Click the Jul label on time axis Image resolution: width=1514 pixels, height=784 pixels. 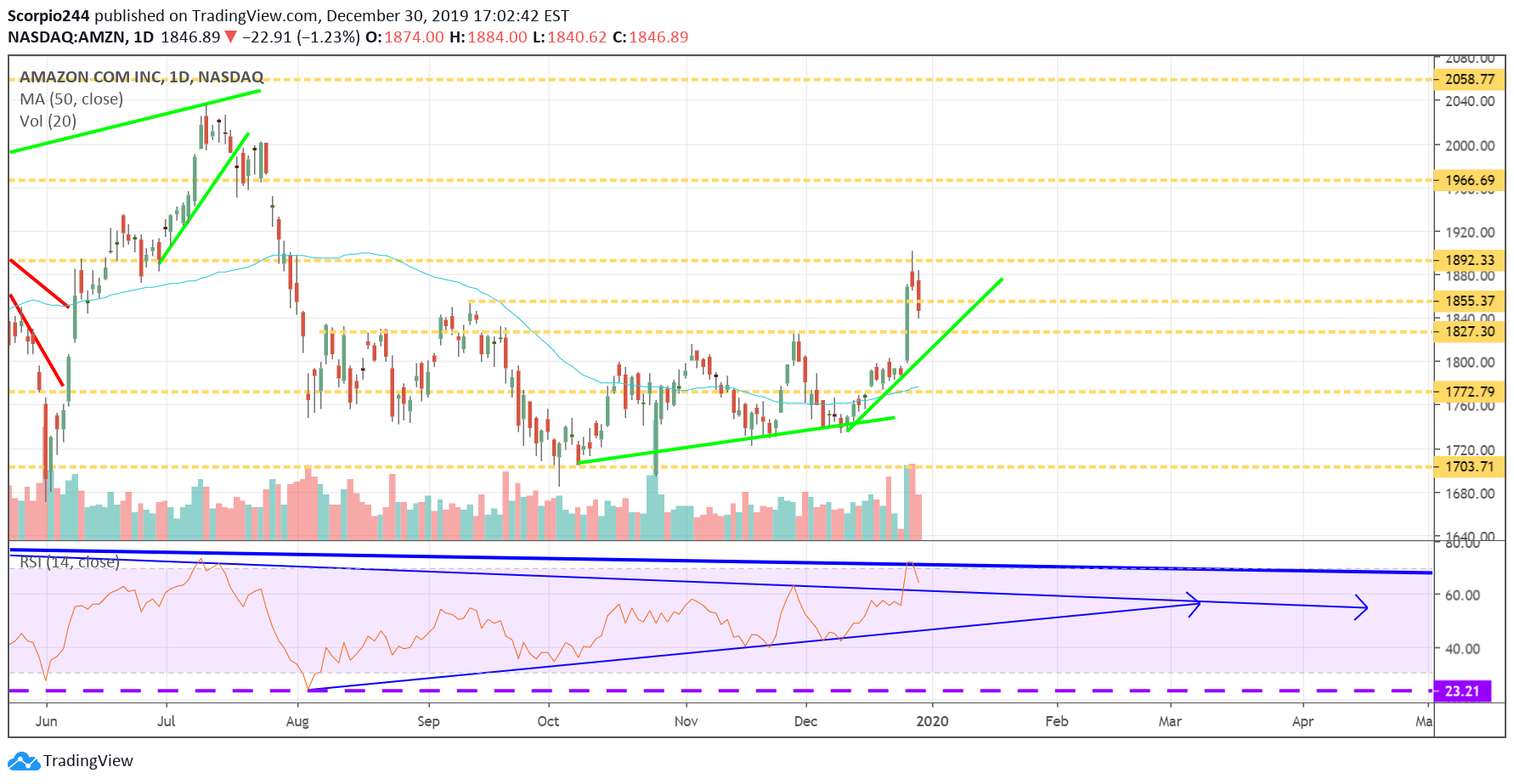coord(167,721)
